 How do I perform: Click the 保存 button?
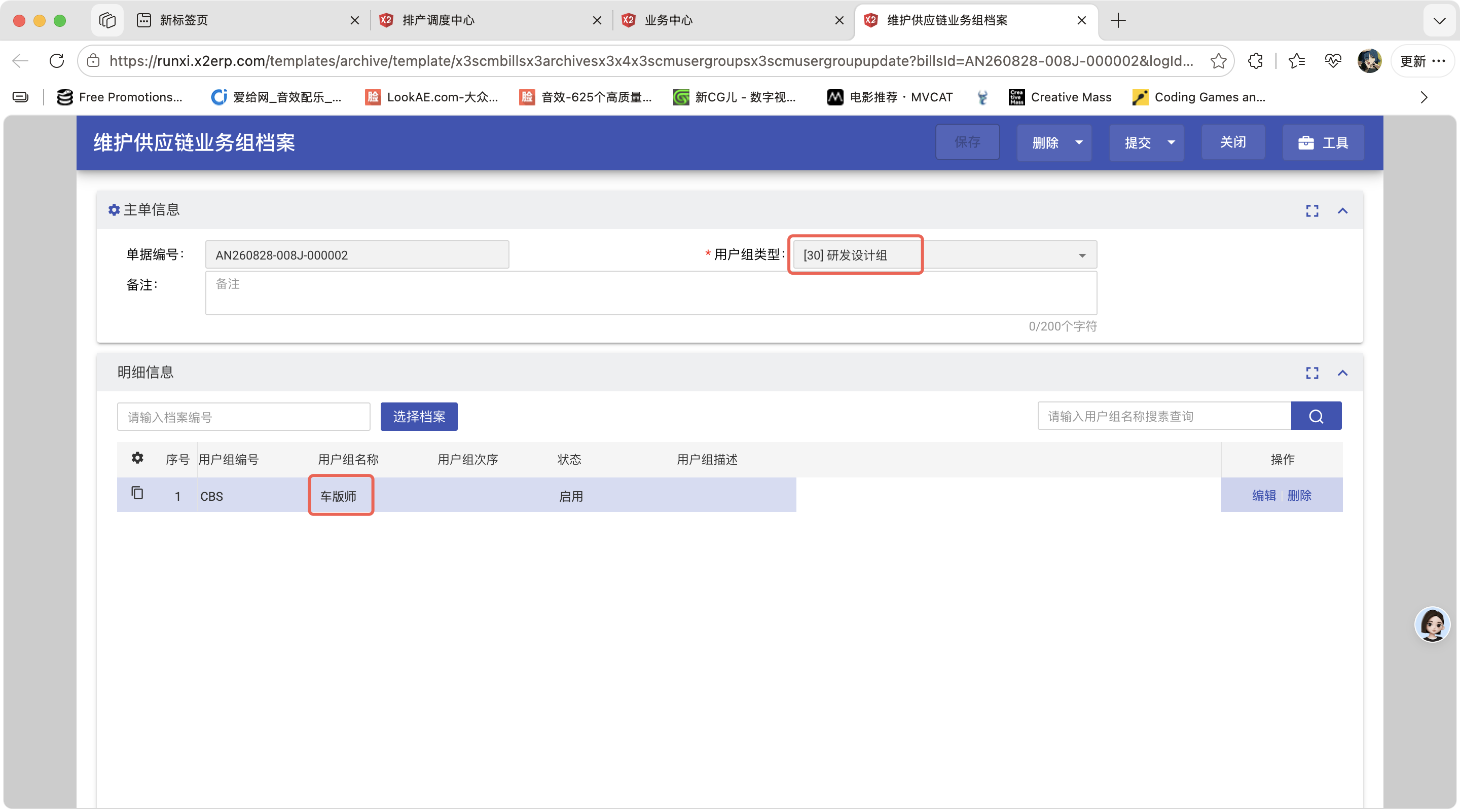[x=967, y=142]
